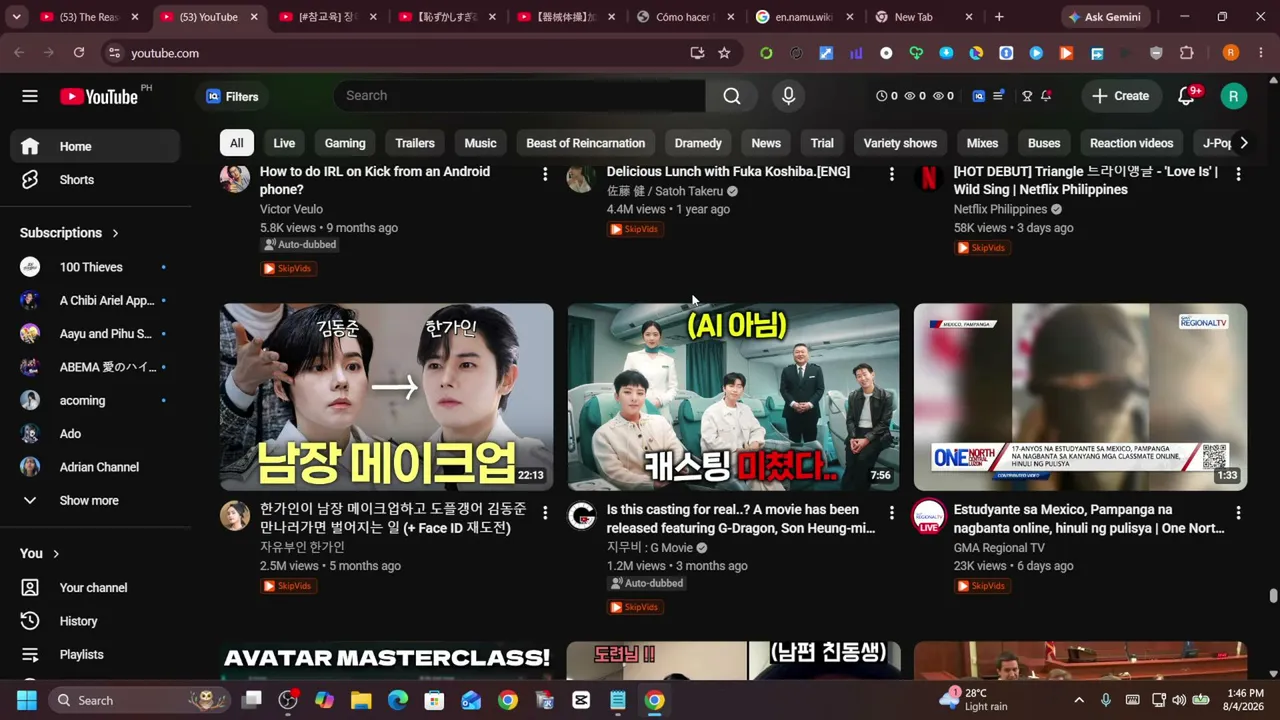Open the YouTube guide hamburger menu
Image resolution: width=1280 pixels, height=720 pixels.
tap(30, 96)
